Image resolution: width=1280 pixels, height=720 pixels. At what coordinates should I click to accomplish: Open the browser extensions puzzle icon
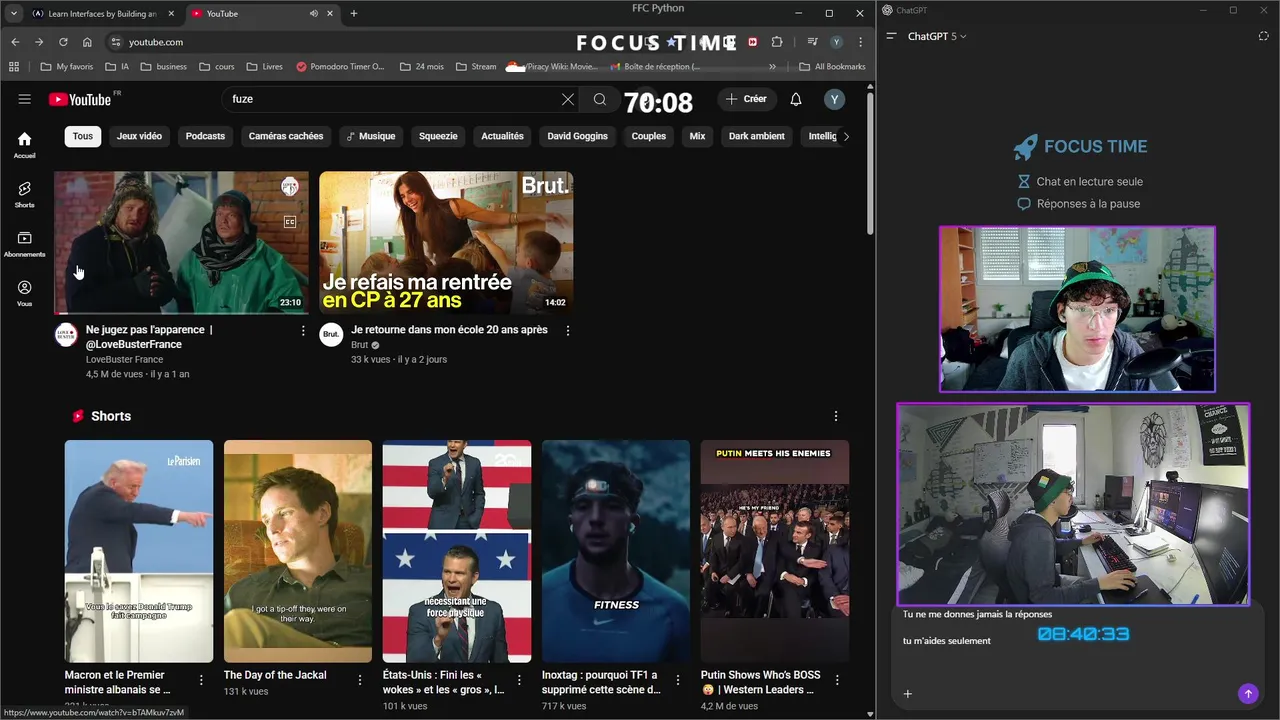(777, 42)
